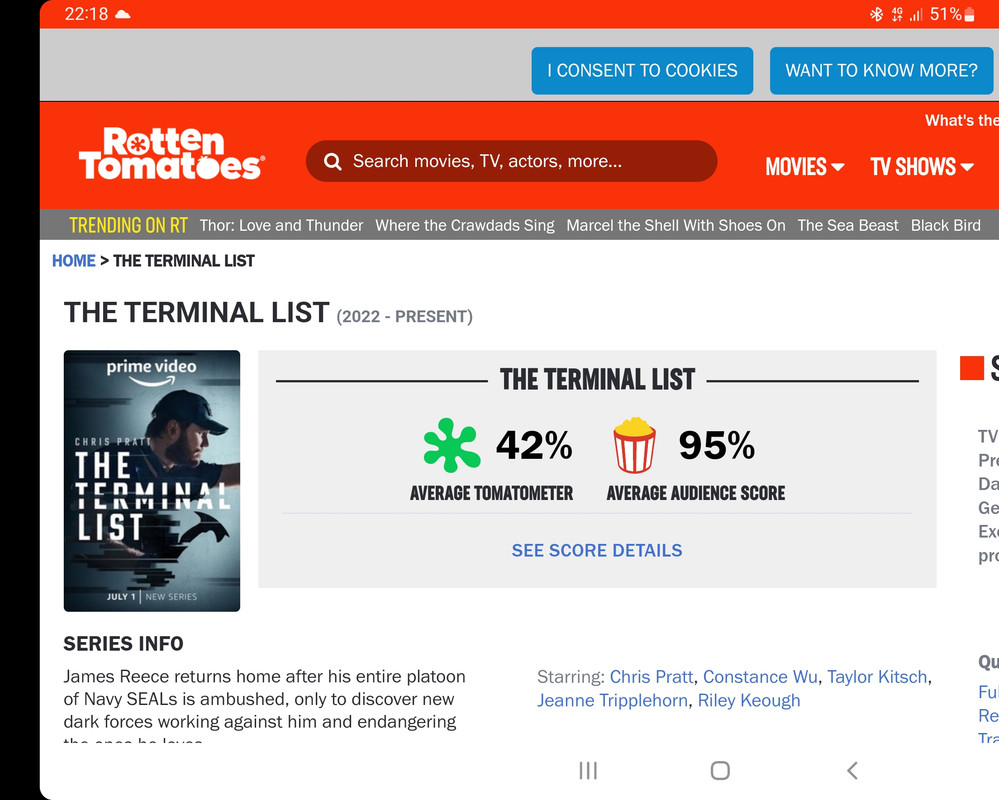Viewport: 999px width, 800px height.
Task: Click the popcorn bucket audience score icon
Action: pyautogui.click(x=634, y=445)
